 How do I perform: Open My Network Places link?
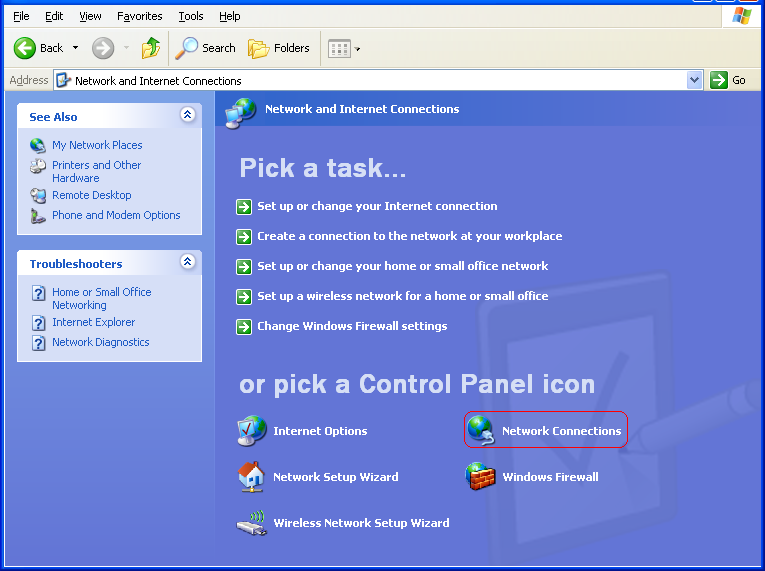click(97, 145)
